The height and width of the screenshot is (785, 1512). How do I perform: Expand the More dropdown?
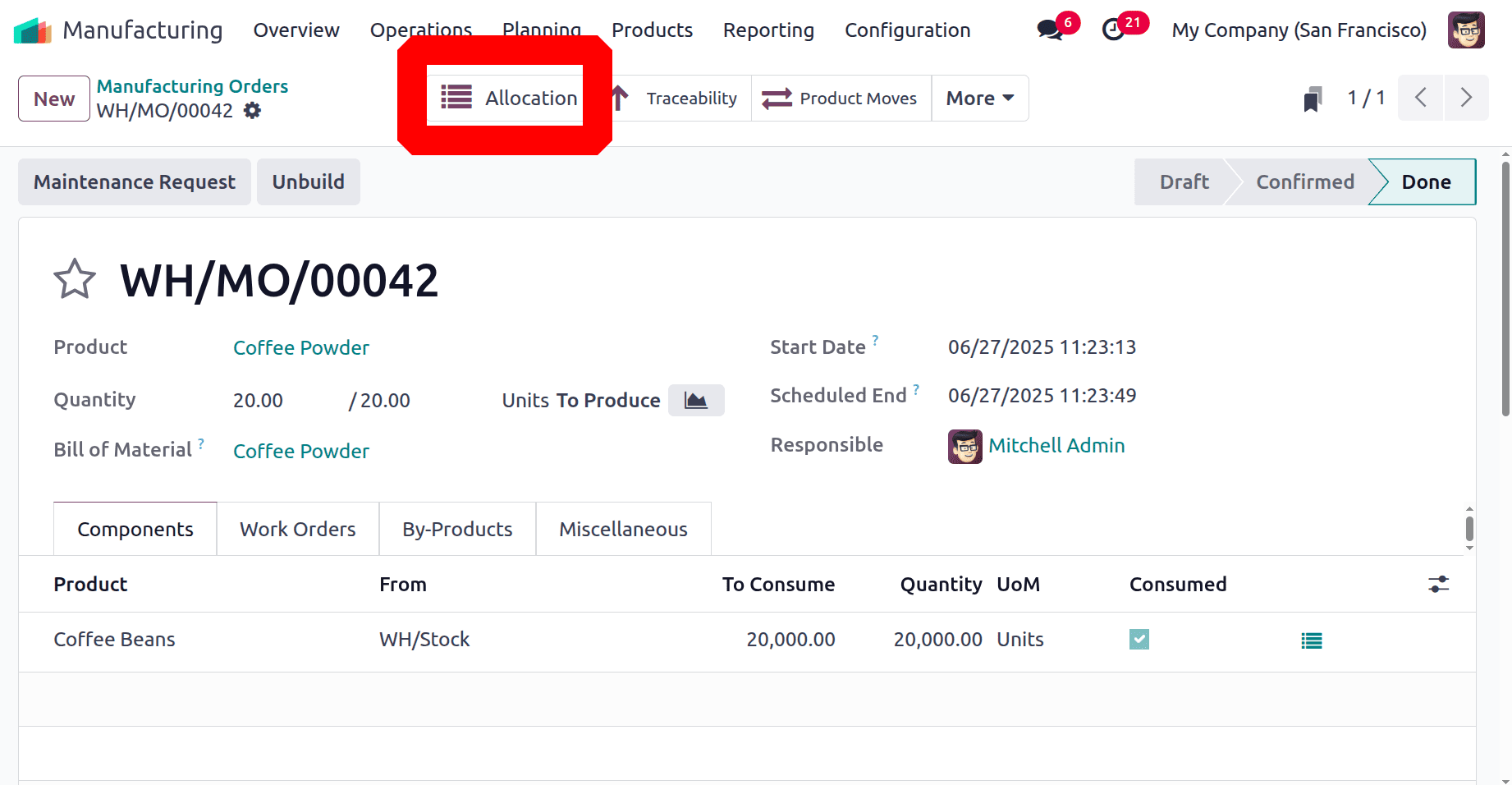coord(980,99)
